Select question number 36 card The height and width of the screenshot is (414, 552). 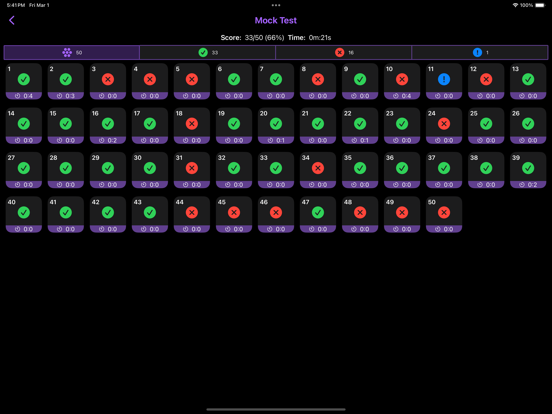[x=402, y=170]
